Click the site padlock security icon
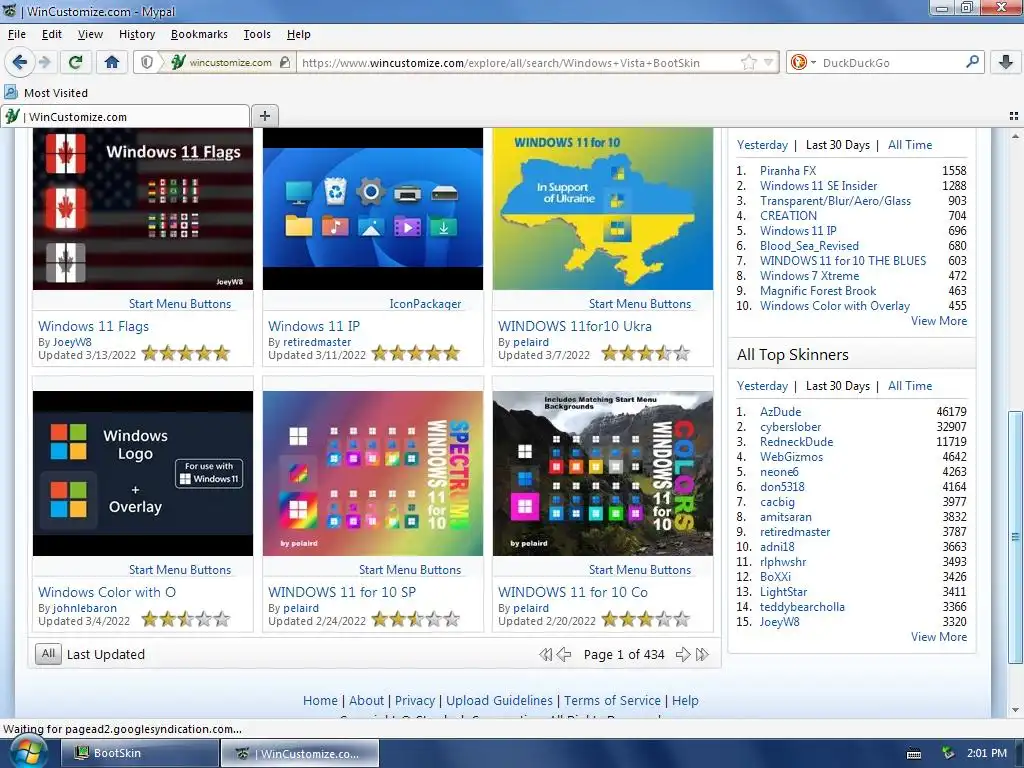Screen dimensions: 1024x768 tap(285, 63)
